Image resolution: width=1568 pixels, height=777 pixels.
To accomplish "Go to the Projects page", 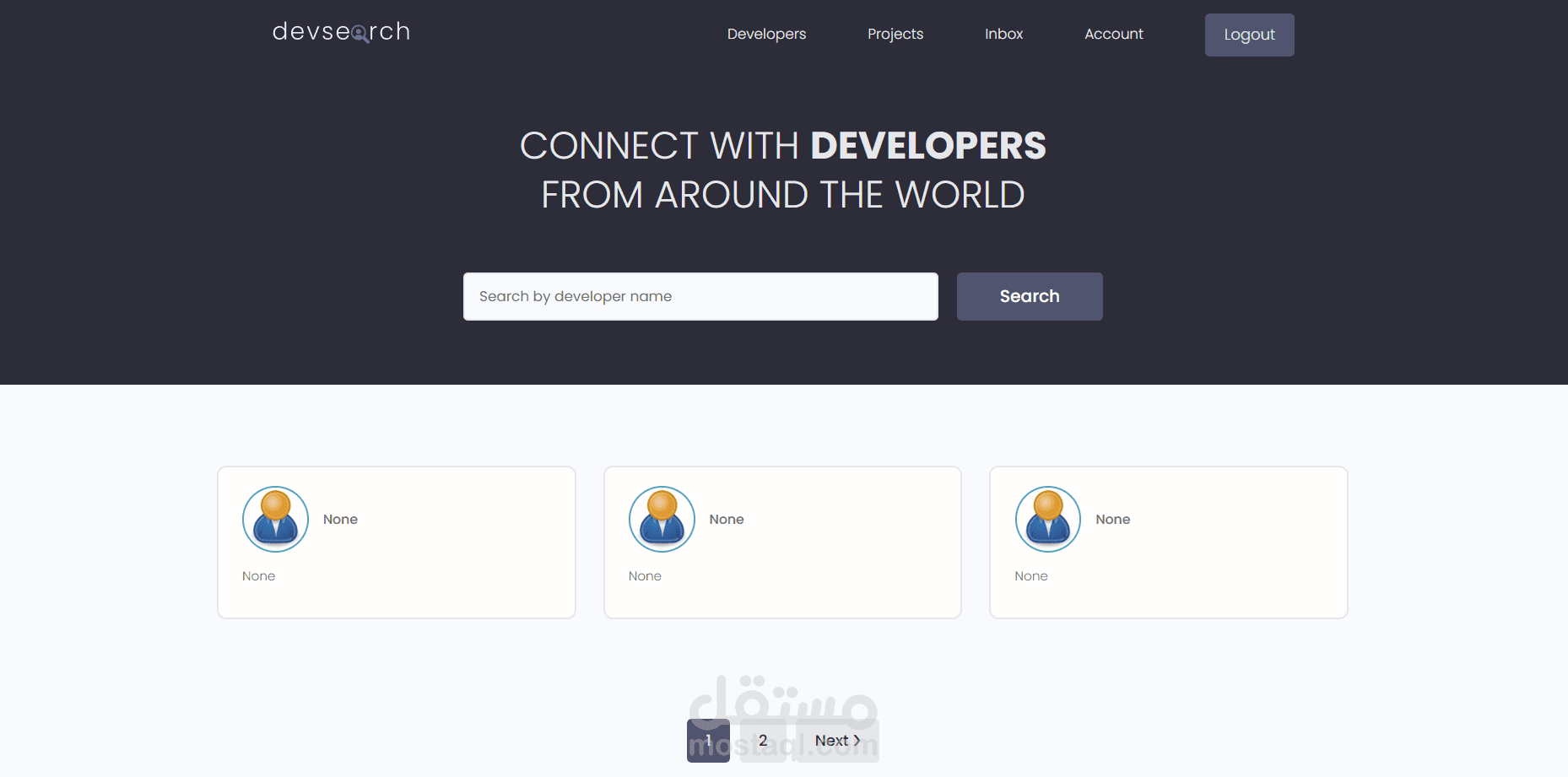I will coord(895,34).
